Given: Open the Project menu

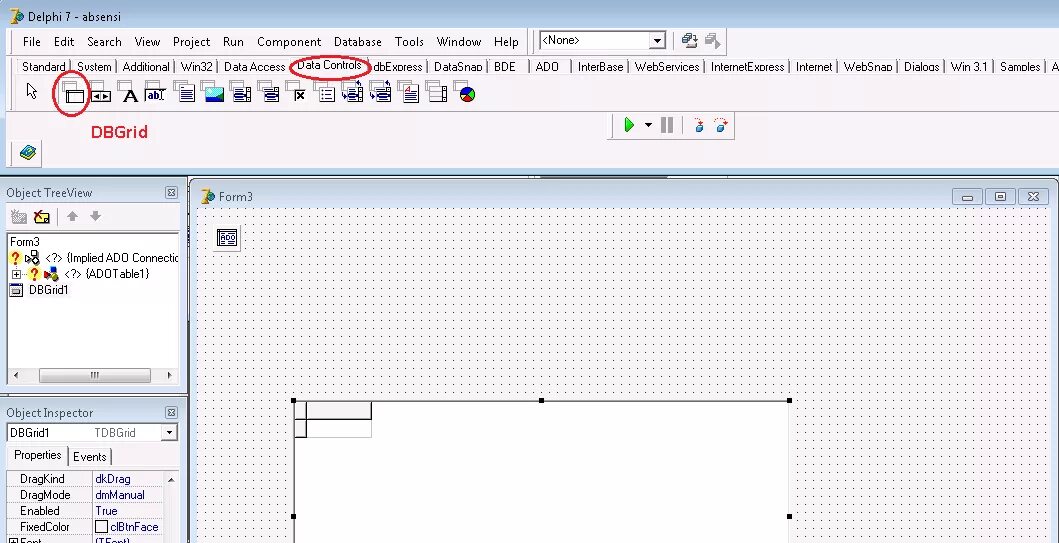Looking at the screenshot, I should 191,42.
